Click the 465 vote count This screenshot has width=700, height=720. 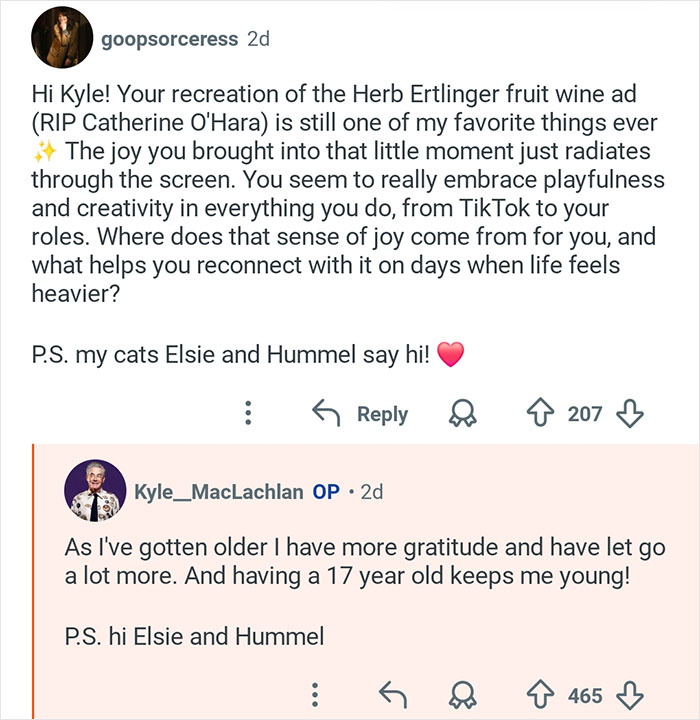(x=584, y=695)
